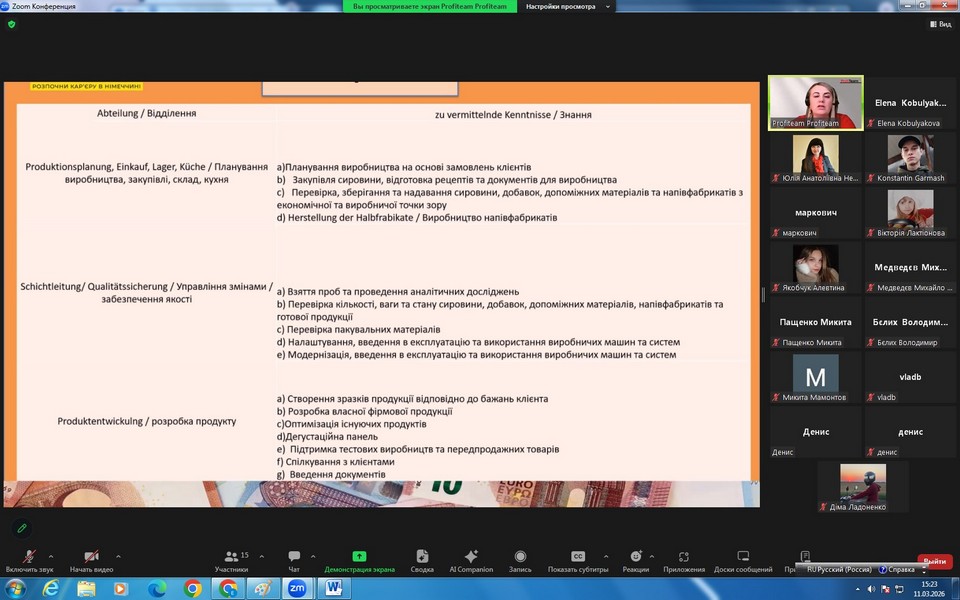Turn on camera with Начать видео
The width and height of the screenshot is (960, 600).
pyautogui.click(x=91, y=560)
